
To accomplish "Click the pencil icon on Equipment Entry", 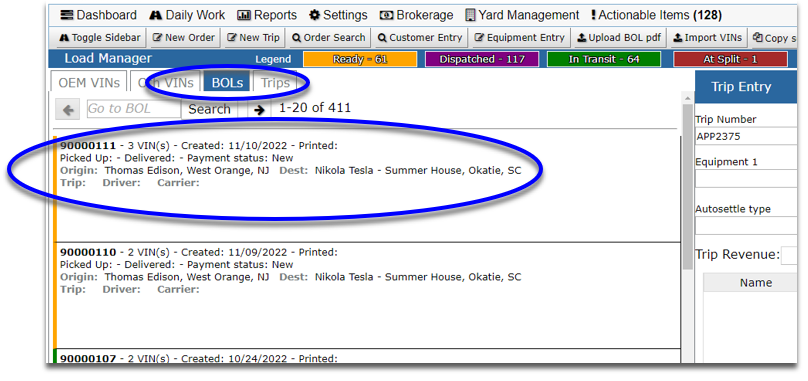I will pyautogui.click(x=479, y=38).
